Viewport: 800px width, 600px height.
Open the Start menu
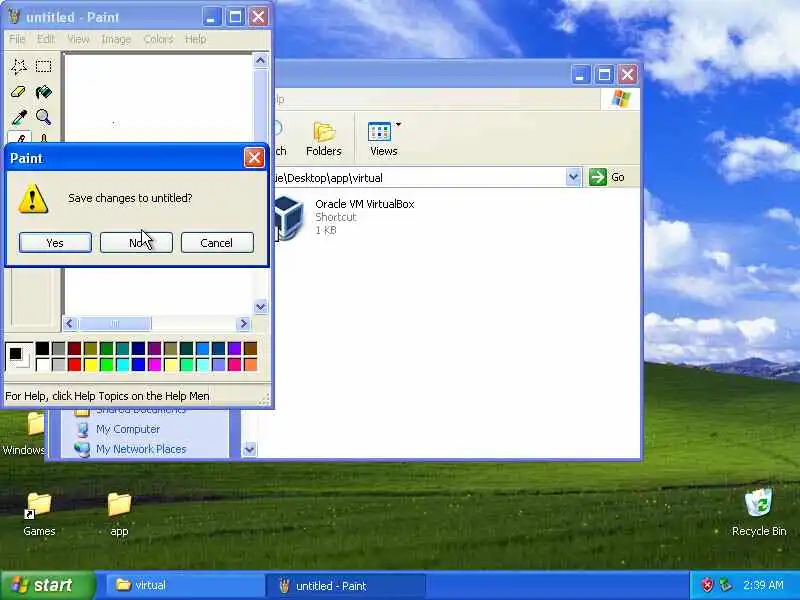pos(47,585)
